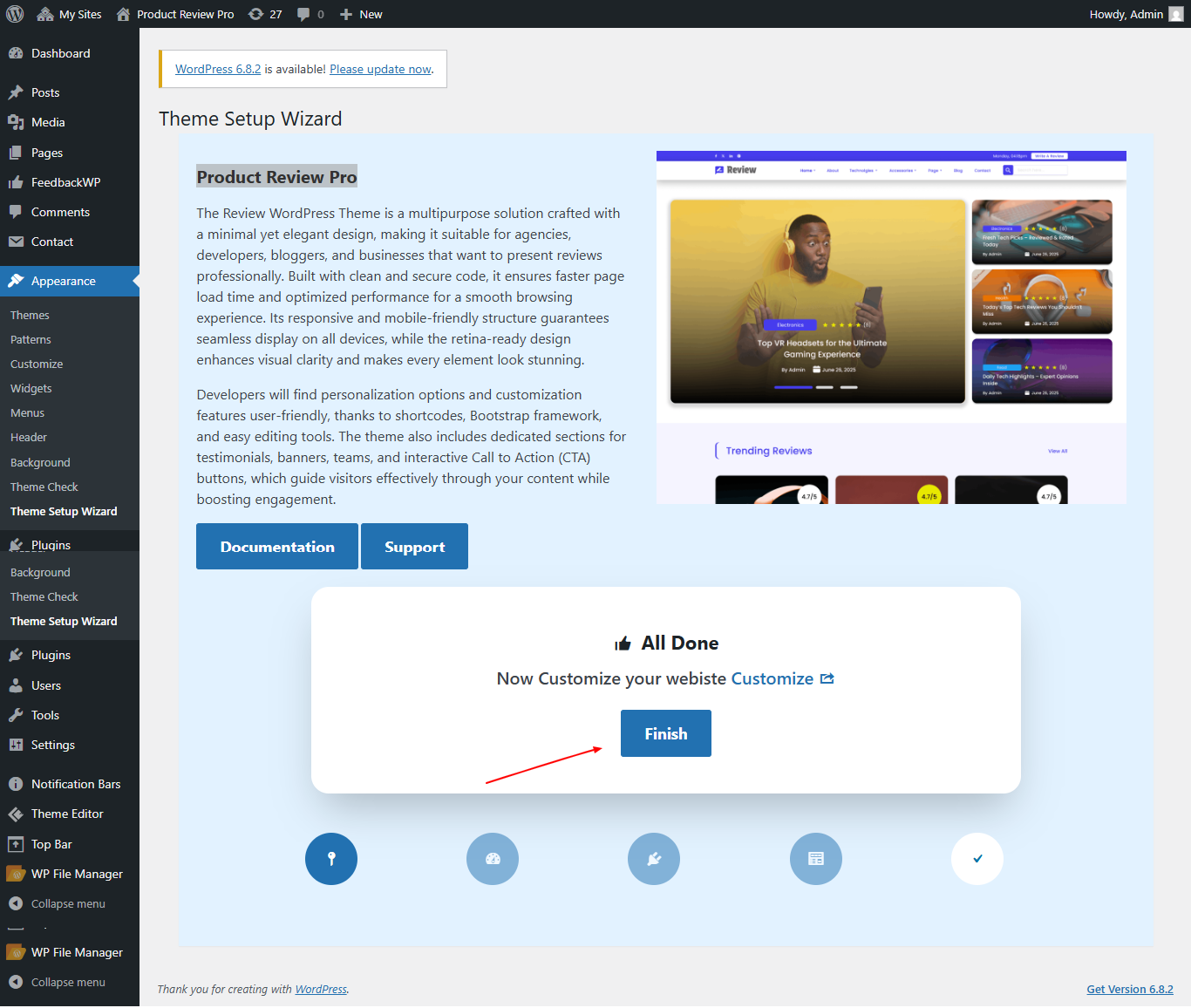Open Tools in the sidebar
Image resolution: width=1191 pixels, height=1008 pixels.
[x=70, y=715]
